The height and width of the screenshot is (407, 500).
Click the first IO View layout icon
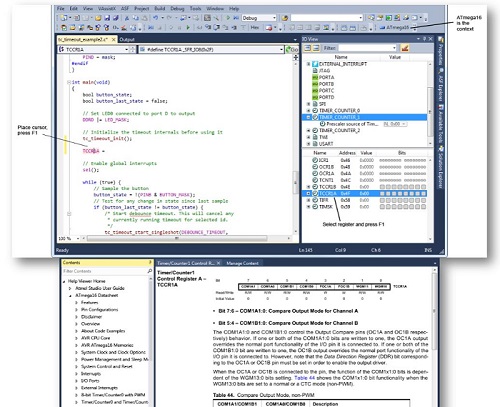pos(308,48)
